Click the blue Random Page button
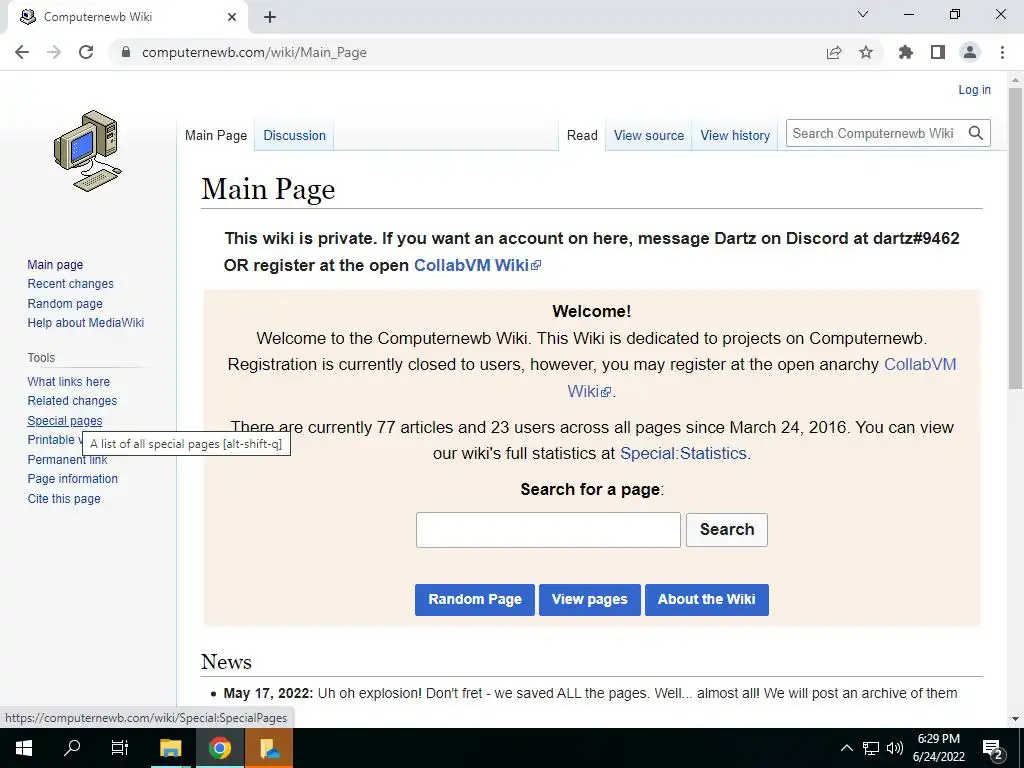 pyautogui.click(x=475, y=600)
